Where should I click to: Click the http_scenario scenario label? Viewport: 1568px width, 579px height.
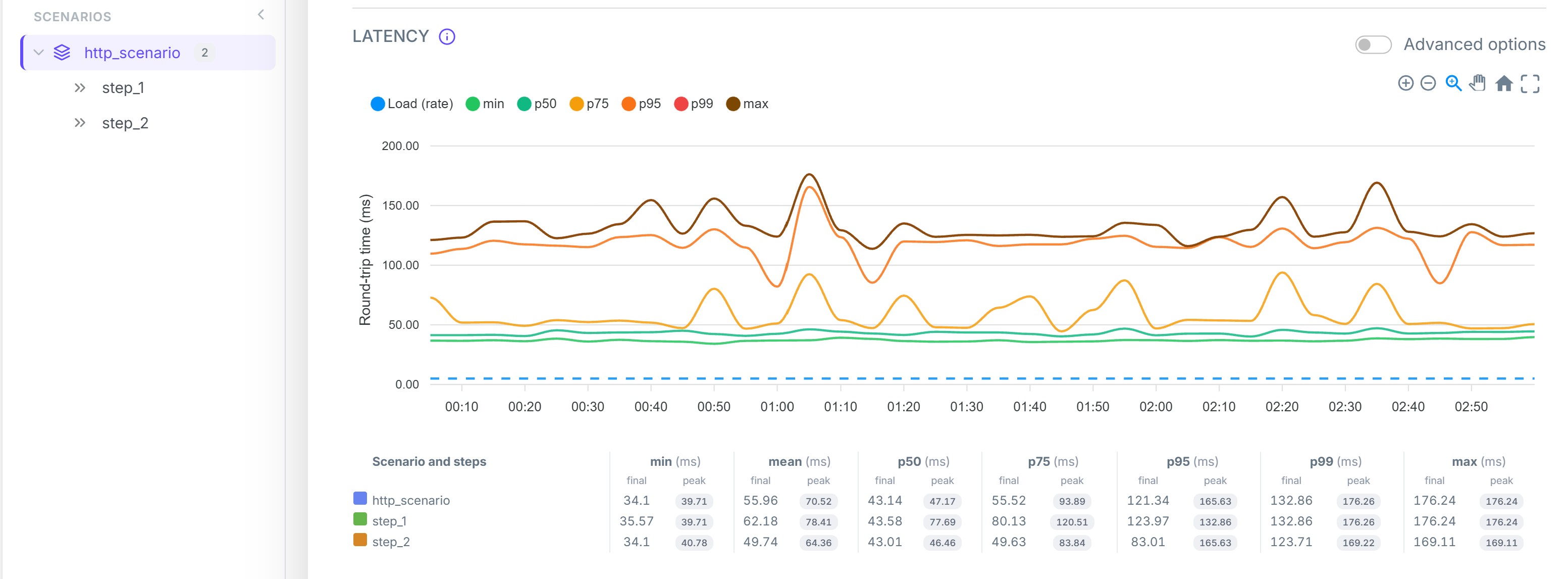pyautogui.click(x=132, y=53)
